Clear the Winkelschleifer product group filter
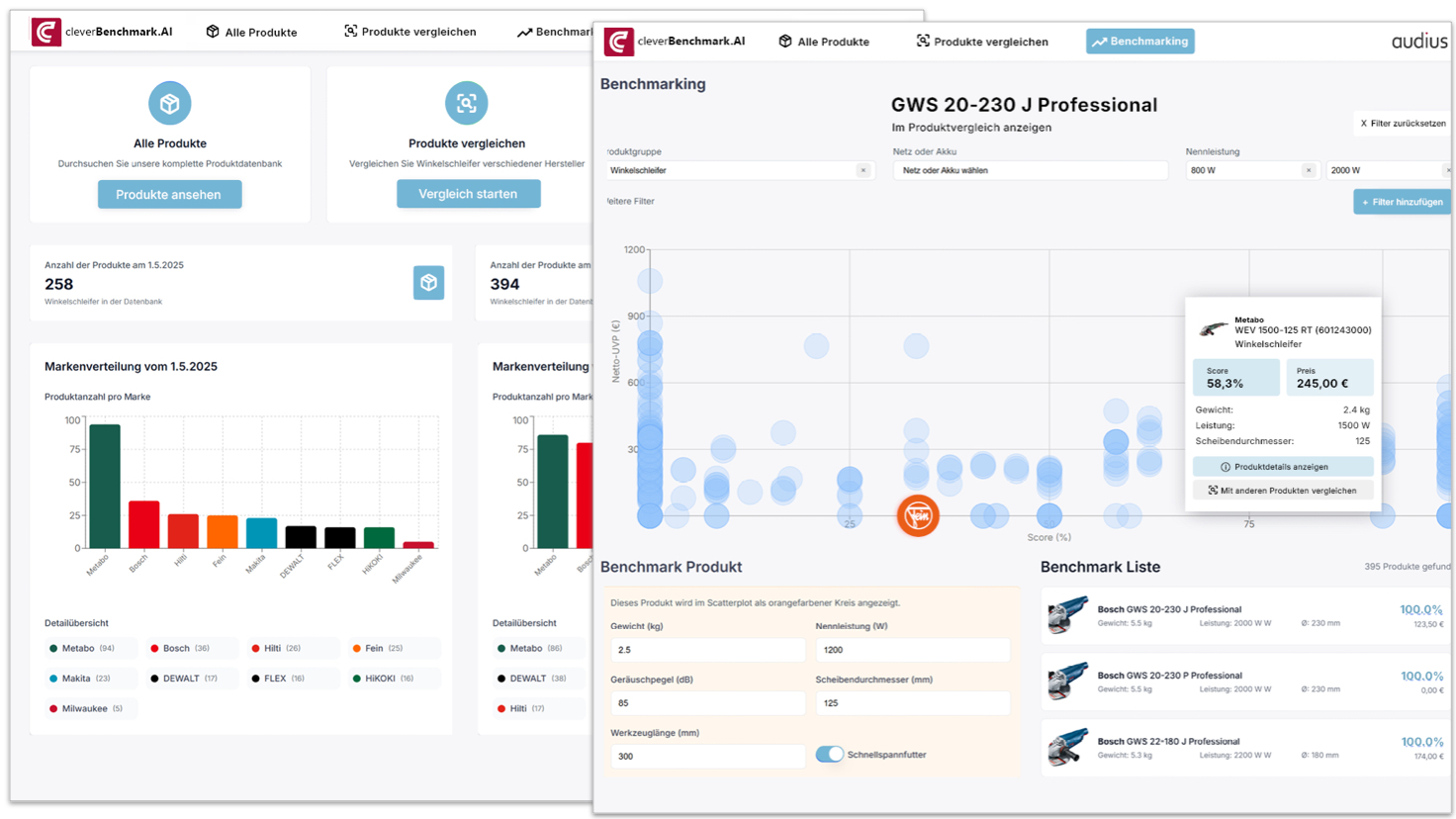The image size is (1456, 819). pos(864,170)
